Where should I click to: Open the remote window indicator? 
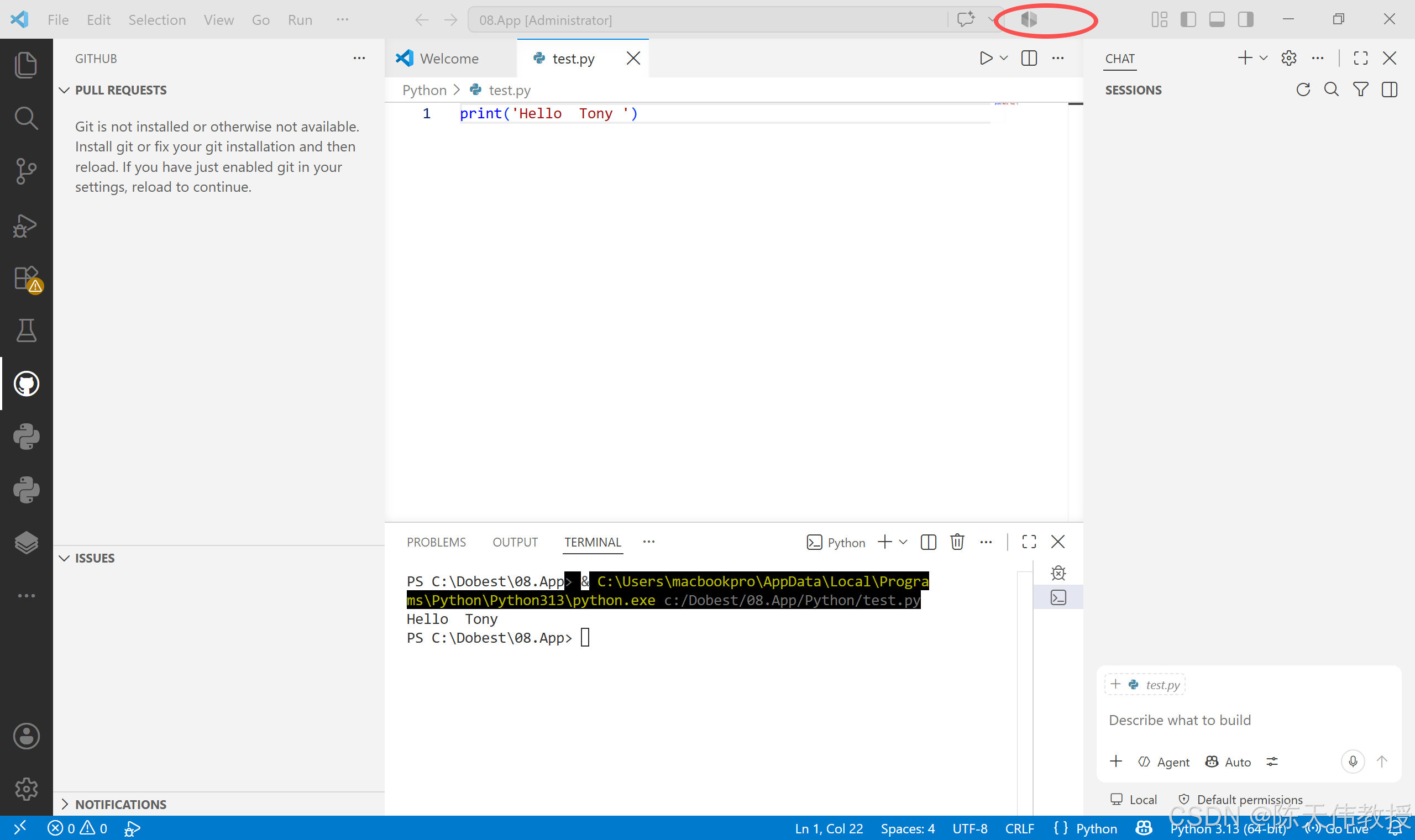point(20,828)
